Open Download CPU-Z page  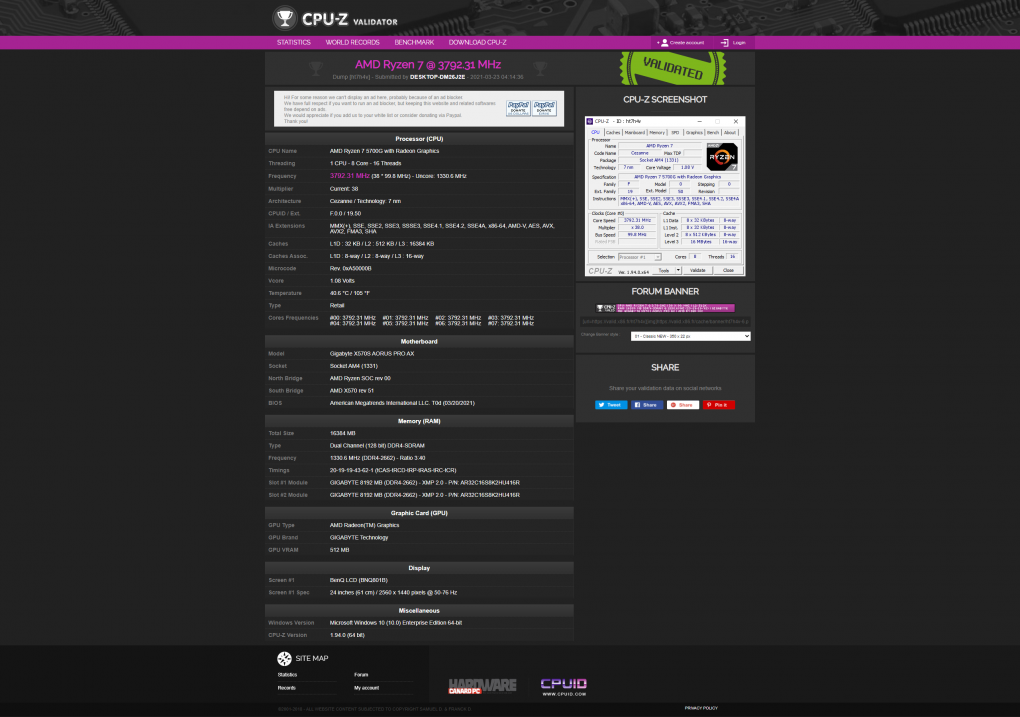[477, 42]
